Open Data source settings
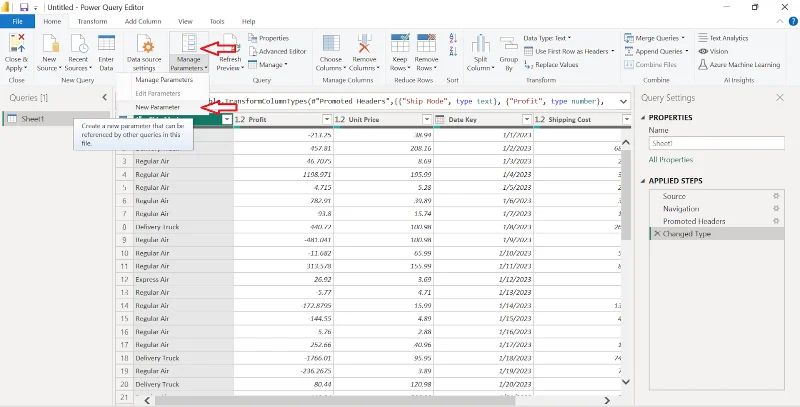Image resolution: width=800 pixels, height=407 pixels. pyautogui.click(x=144, y=53)
